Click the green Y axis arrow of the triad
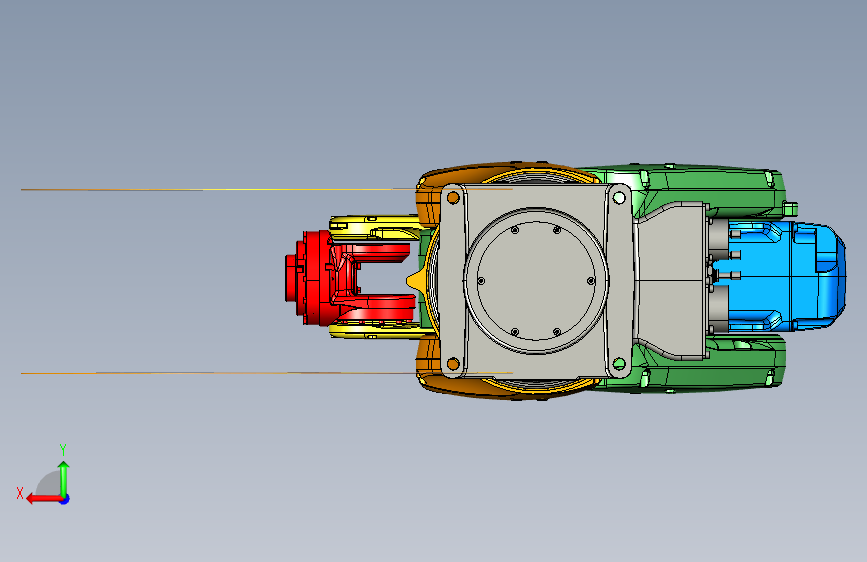This screenshot has width=867, height=562. tap(64, 479)
